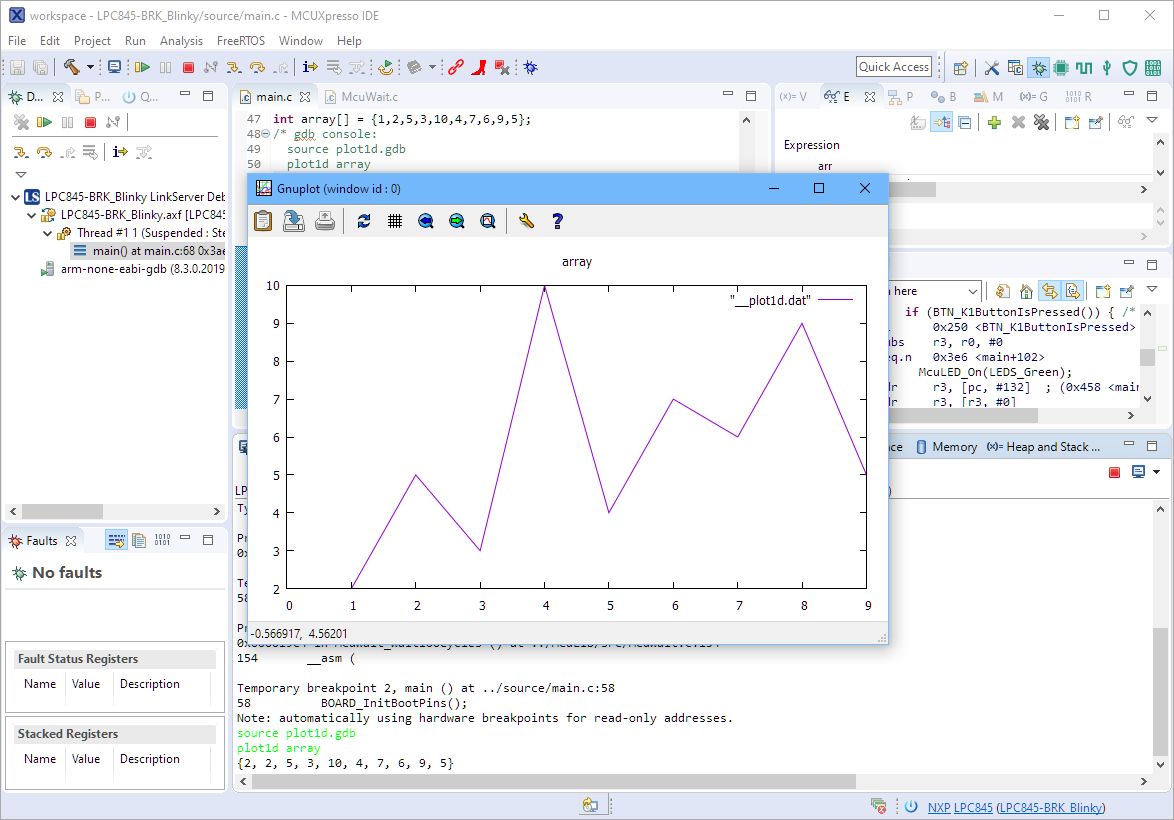Open the LPC845-BRK_Blinky status bar link
Viewport: 1174px width, 820px height.
1050,807
